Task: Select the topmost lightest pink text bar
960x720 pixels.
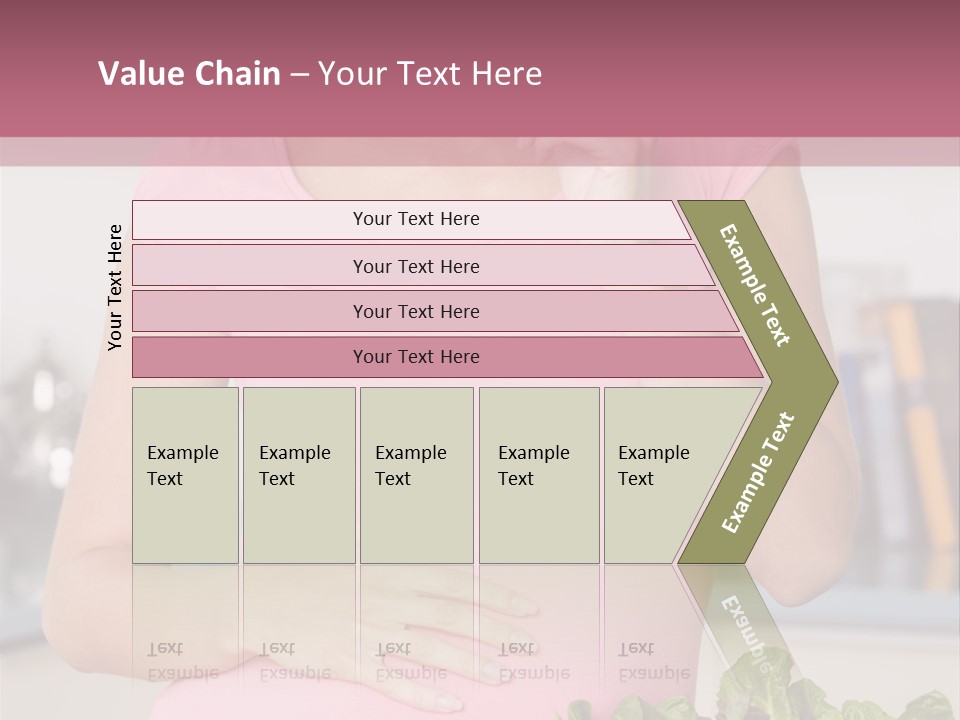Action: tap(415, 219)
